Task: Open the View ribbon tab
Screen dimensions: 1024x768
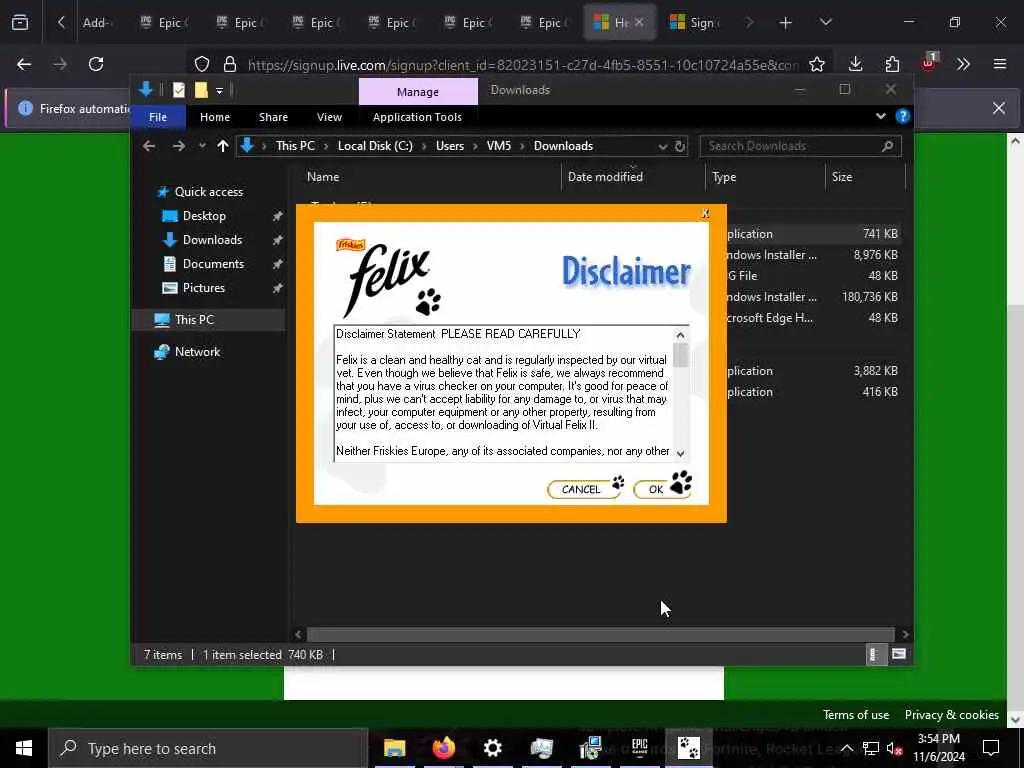Action: coord(329,117)
